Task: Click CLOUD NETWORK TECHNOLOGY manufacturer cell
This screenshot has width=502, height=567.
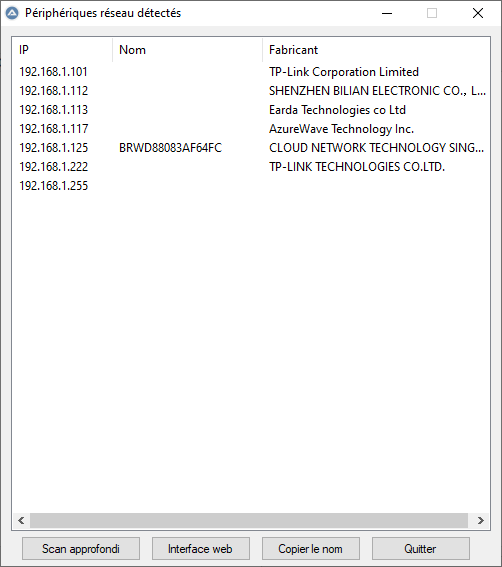Action: click(x=376, y=148)
